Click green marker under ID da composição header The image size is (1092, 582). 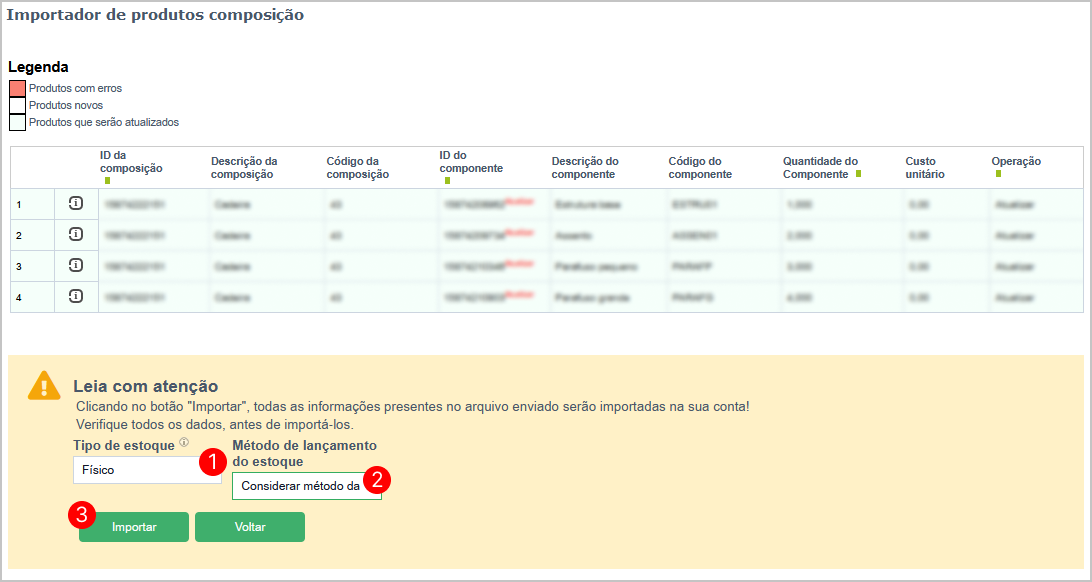pos(107,181)
